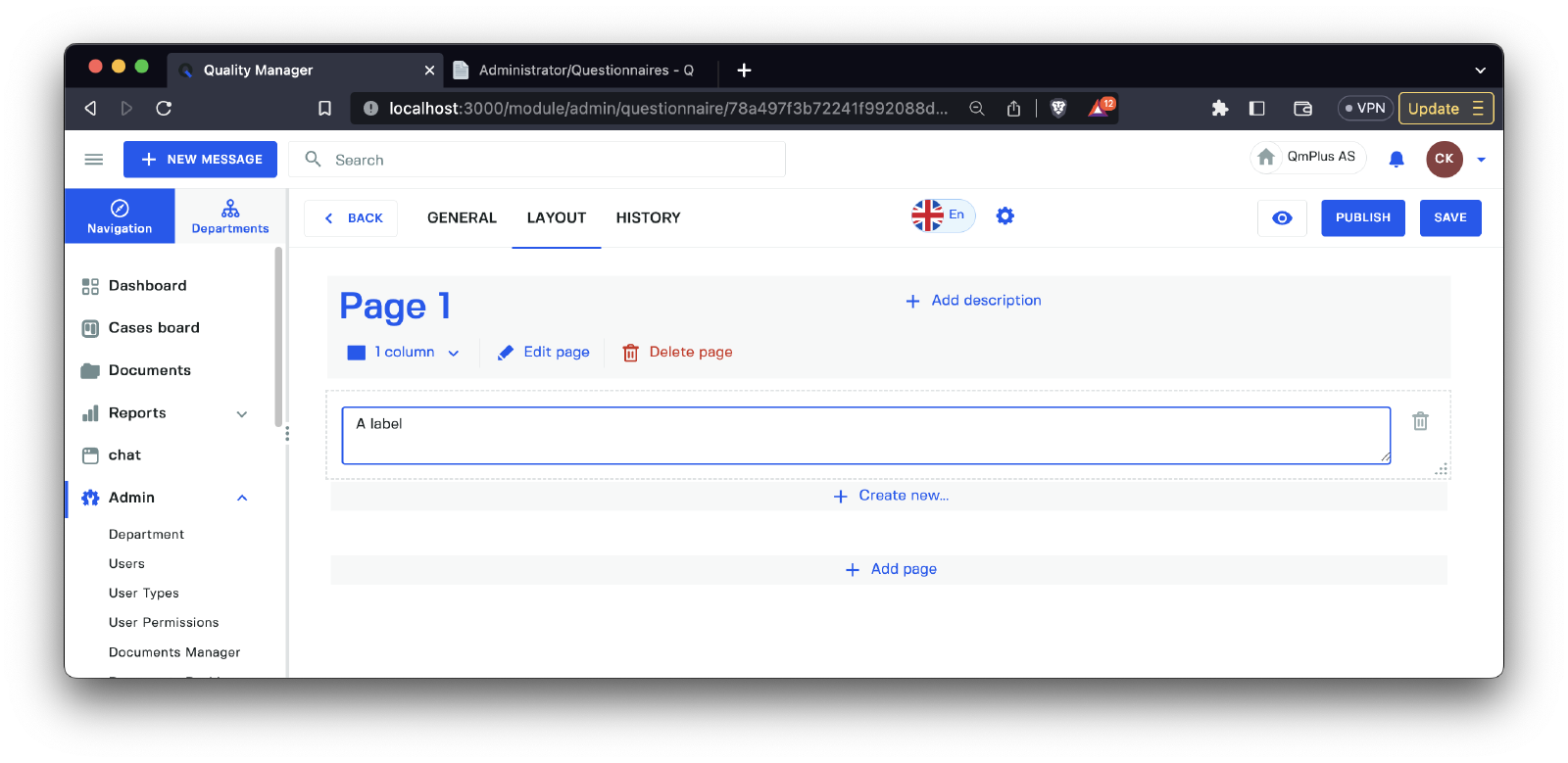This screenshot has width=1568, height=763.
Task: Open the Departments sidebar panel
Action: pyautogui.click(x=230, y=216)
